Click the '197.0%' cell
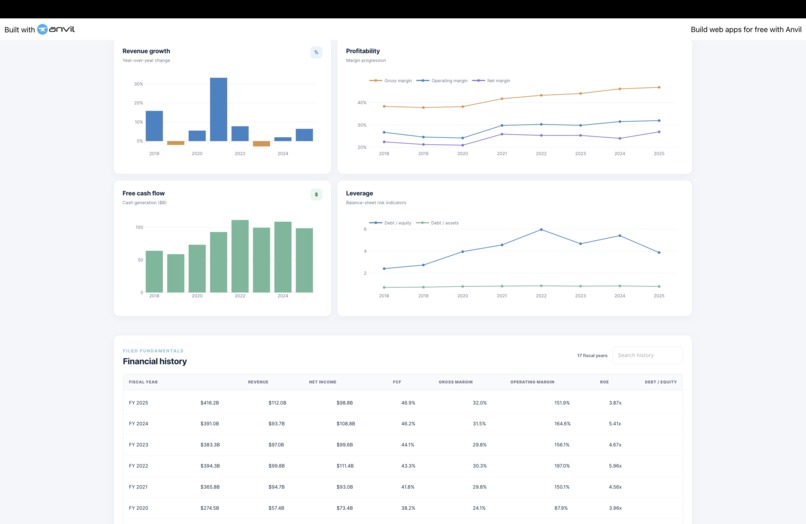 click(x=562, y=466)
